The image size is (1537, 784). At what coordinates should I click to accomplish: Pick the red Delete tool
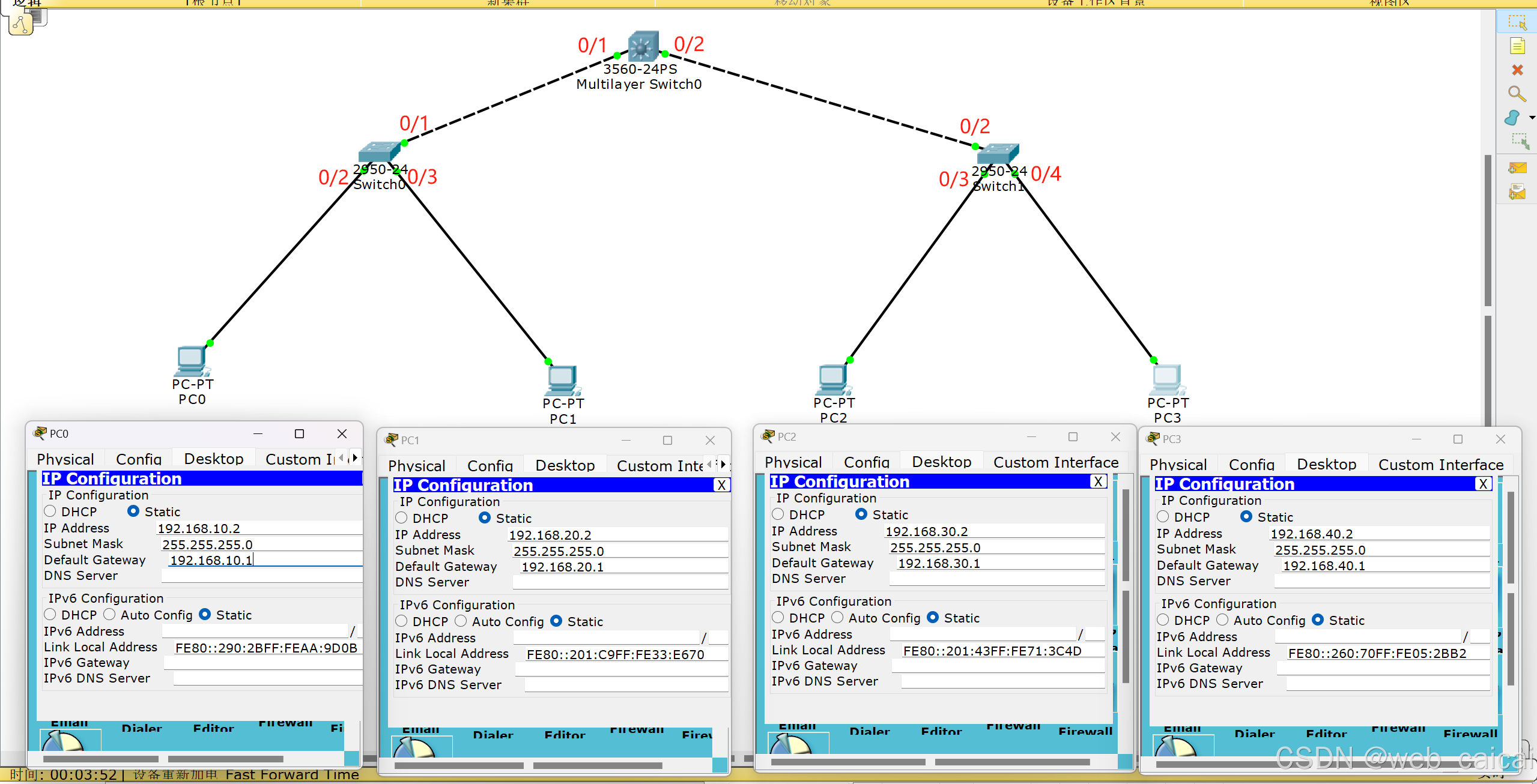pos(1517,70)
